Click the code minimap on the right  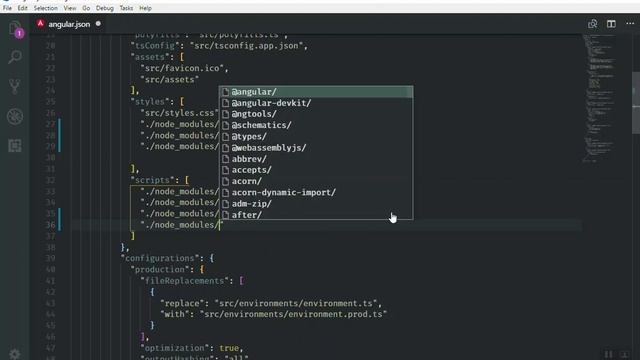tap(600, 98)
